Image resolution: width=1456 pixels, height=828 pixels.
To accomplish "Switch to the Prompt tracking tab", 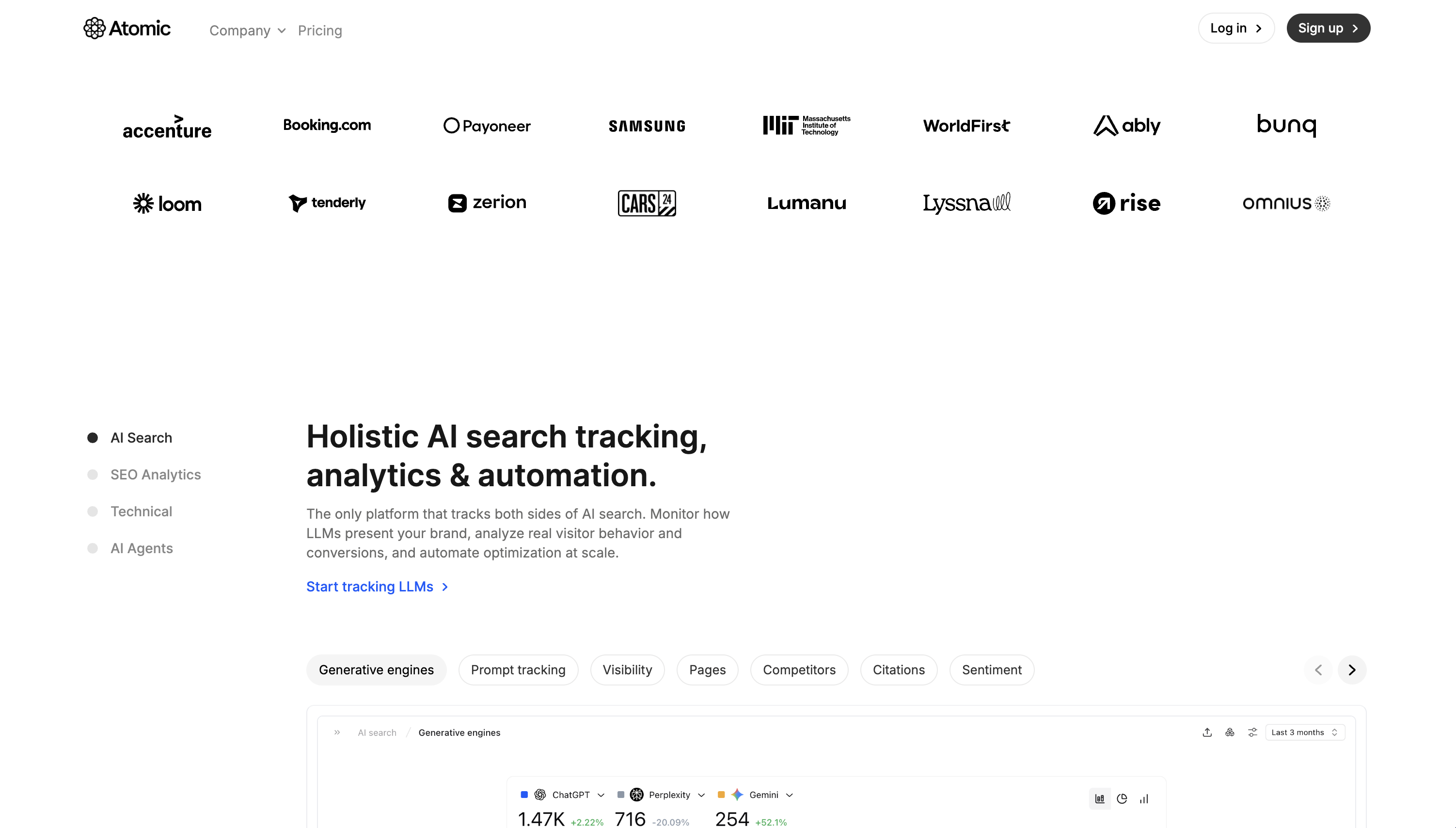I will click(518, 670).
